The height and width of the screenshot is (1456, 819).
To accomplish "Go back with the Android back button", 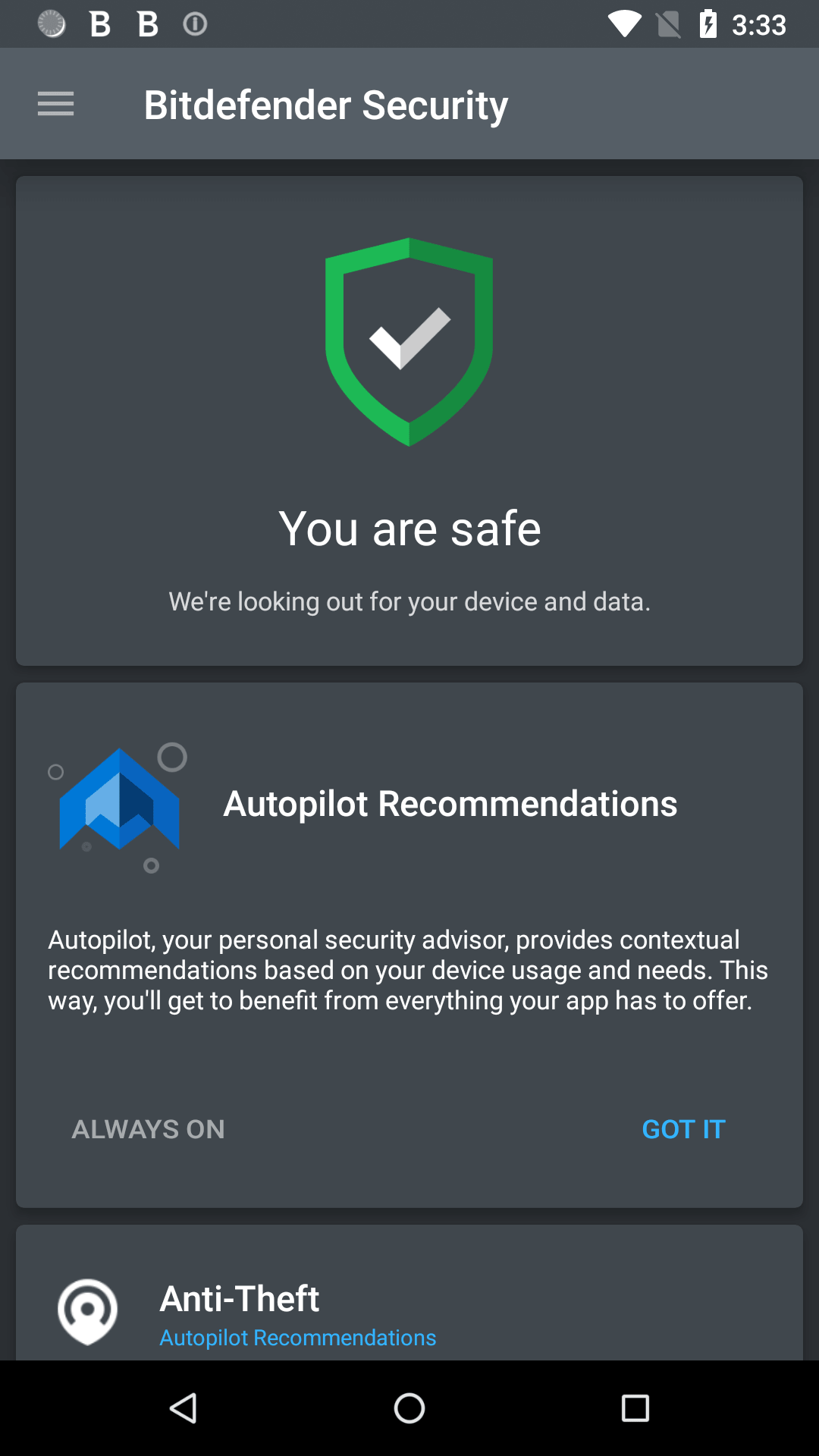I will [x=184, y=1408].
